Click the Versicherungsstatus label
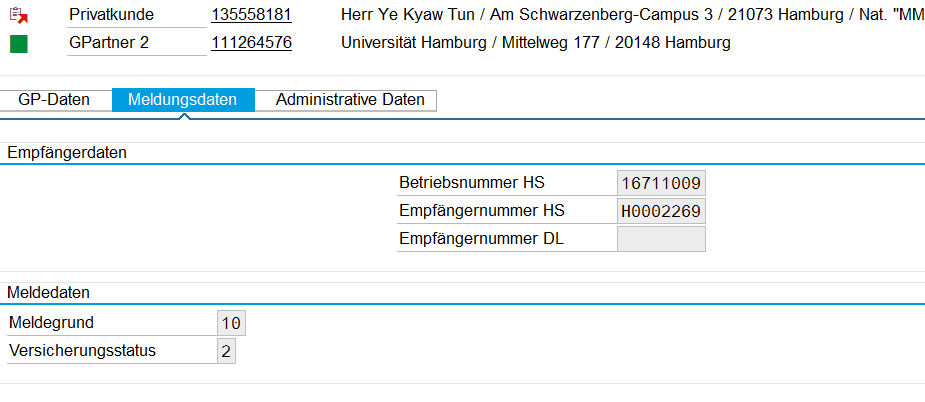 (83, 351)
